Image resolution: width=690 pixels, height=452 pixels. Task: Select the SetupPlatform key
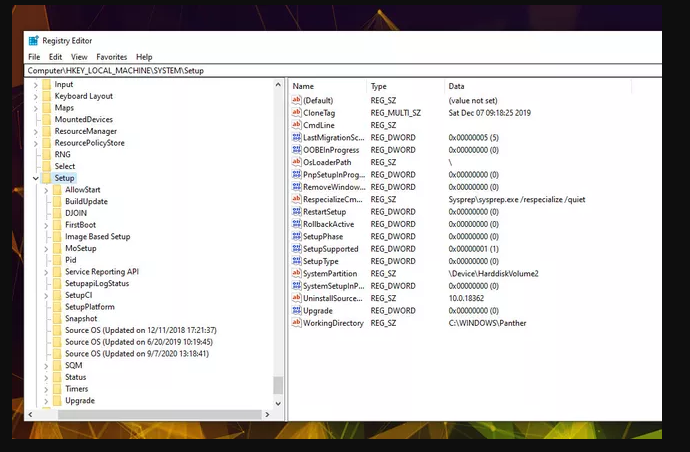(x=90, y=307)
